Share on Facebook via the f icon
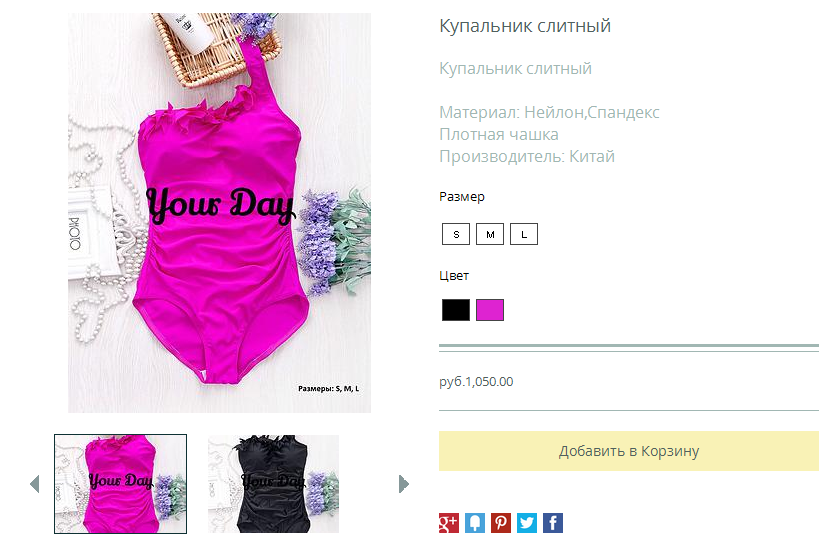The height and width of the screenshot is (552, 835). click(553, 523)
